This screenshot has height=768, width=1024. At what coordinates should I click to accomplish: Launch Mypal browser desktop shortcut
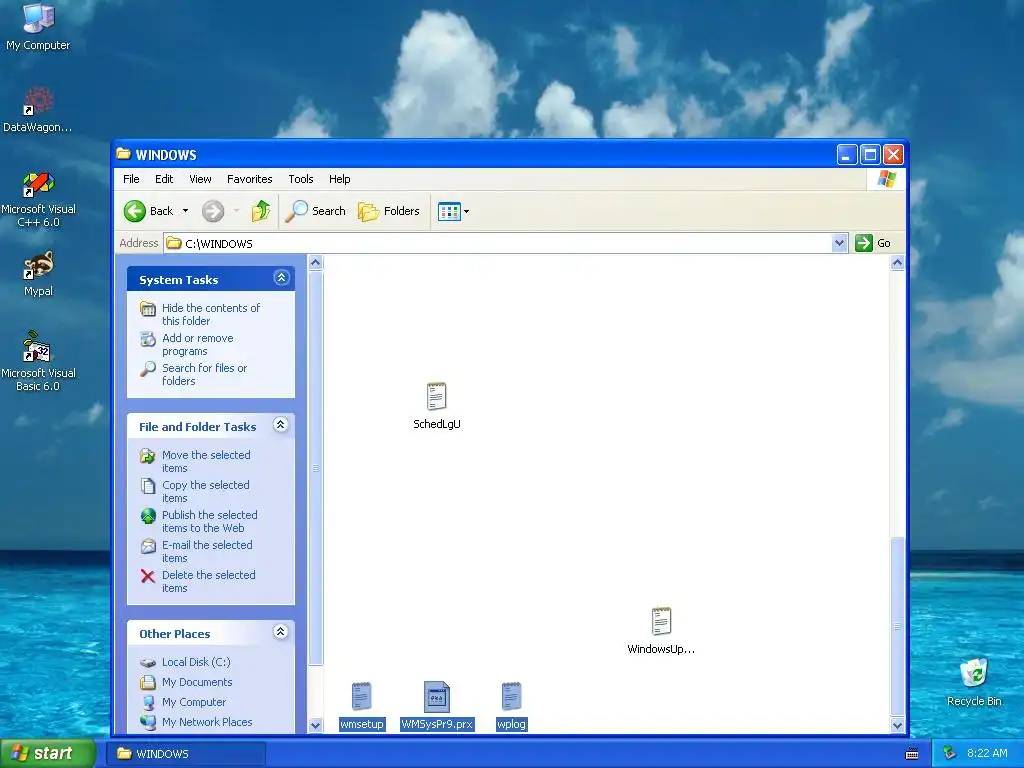38,265
